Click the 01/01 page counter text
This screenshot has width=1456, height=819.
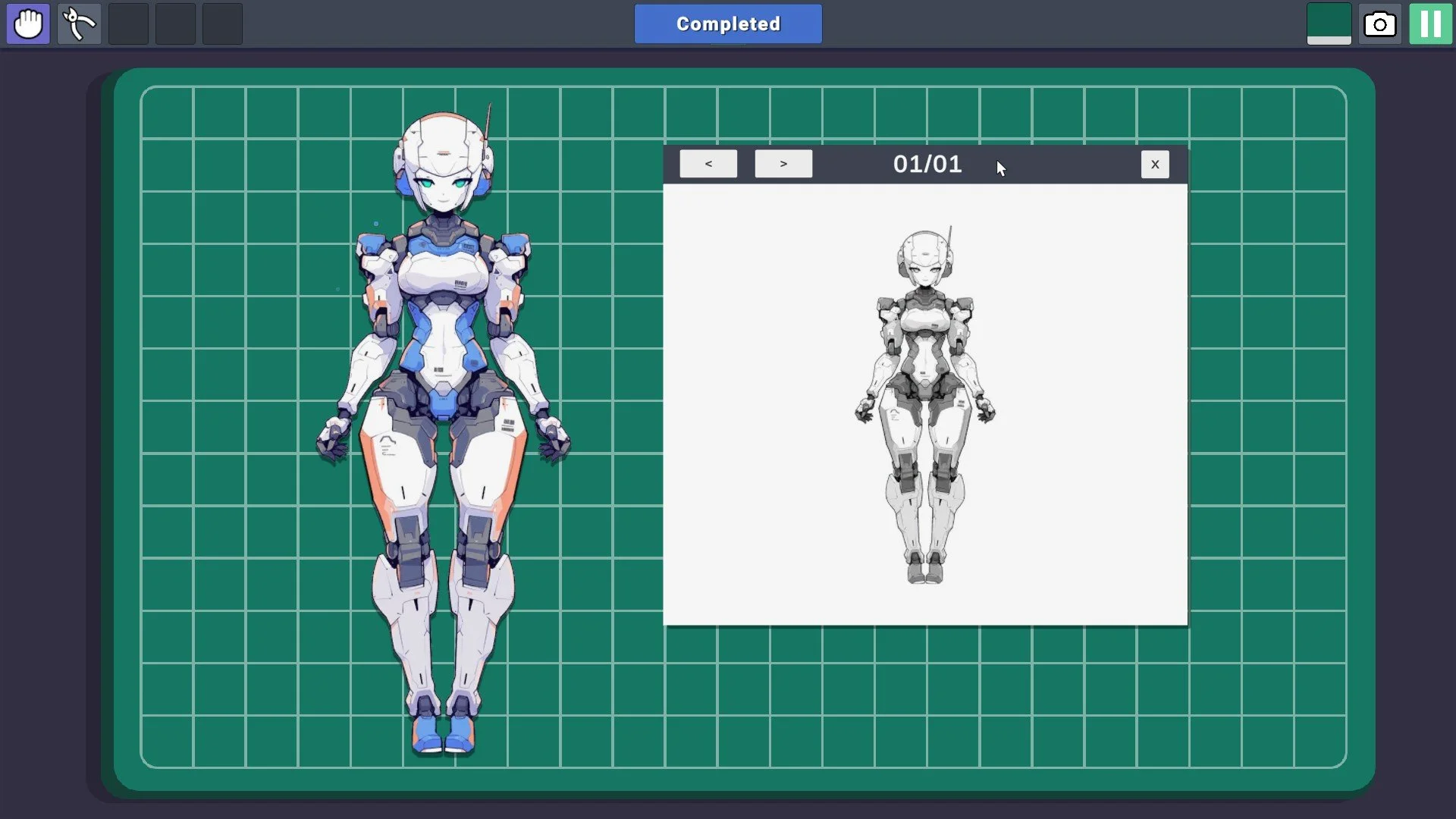pos(927,164)
